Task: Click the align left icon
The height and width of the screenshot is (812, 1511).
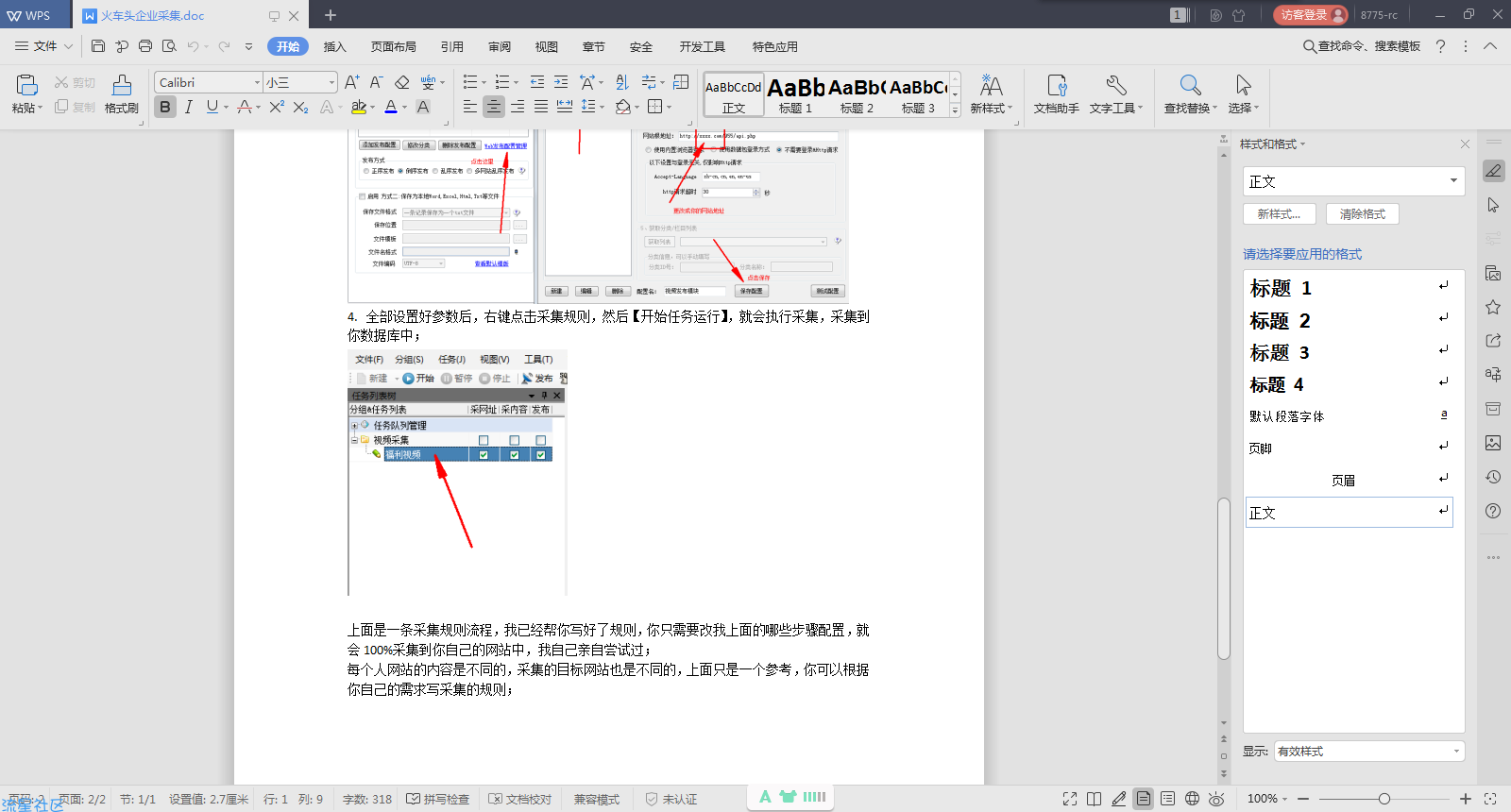Action: pos(469,107)
